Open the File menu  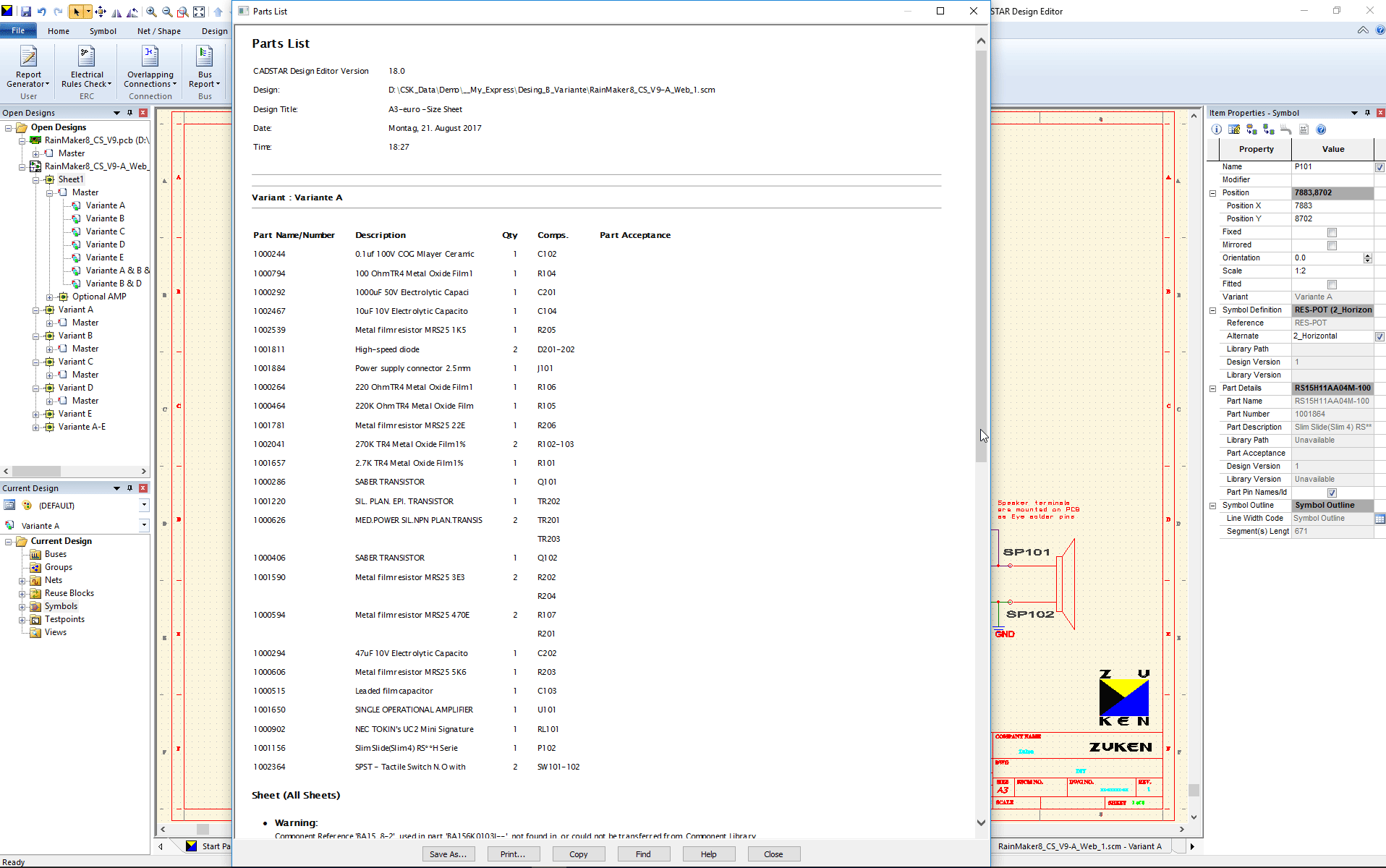pos(18,30)
